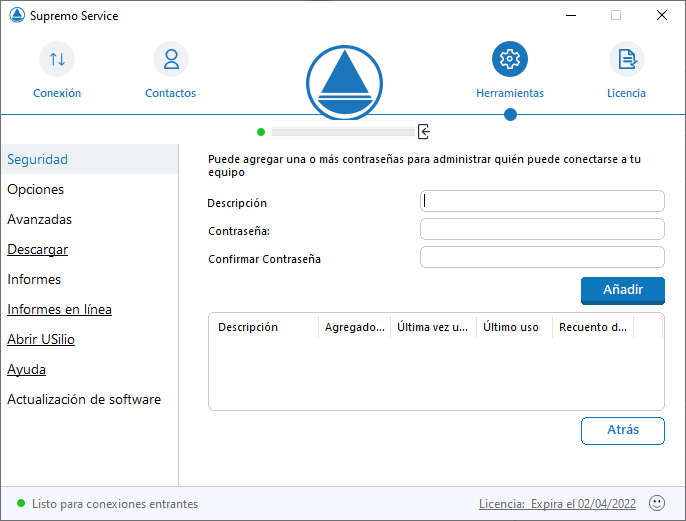Sort by the Descripción column header
The width and height of the screenshot is (686, 521).
[264, 327]
